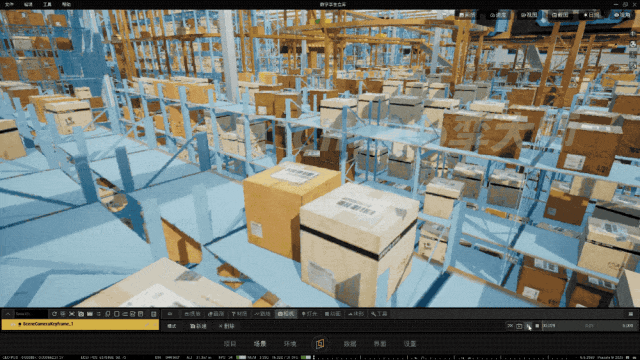Click the round face icon on the viewport's right edge
This screenshot has height=360, width=640.
(x=633, y=44)
